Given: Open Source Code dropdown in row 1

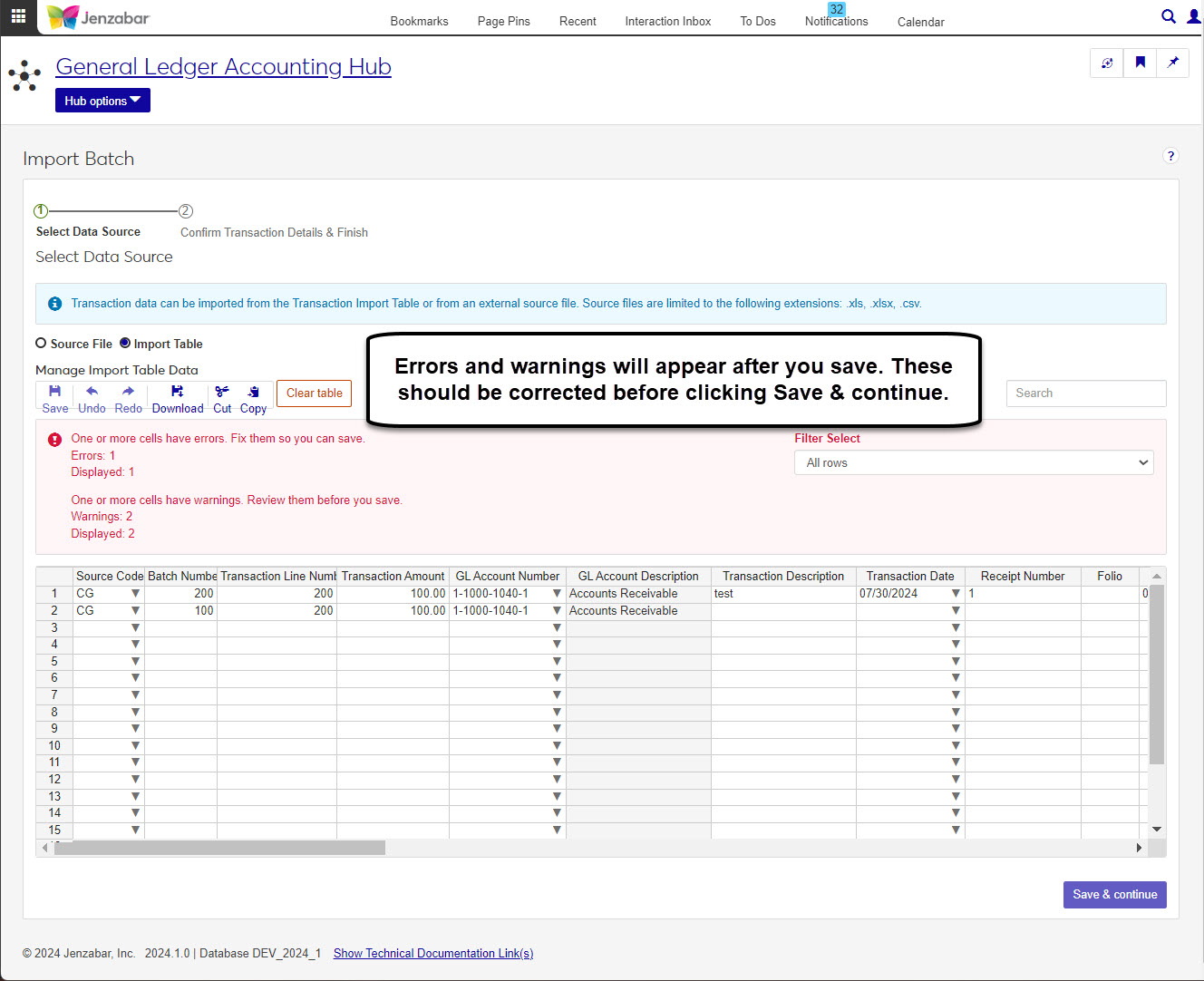Looking at the screenshot, I should coord(135,594).
